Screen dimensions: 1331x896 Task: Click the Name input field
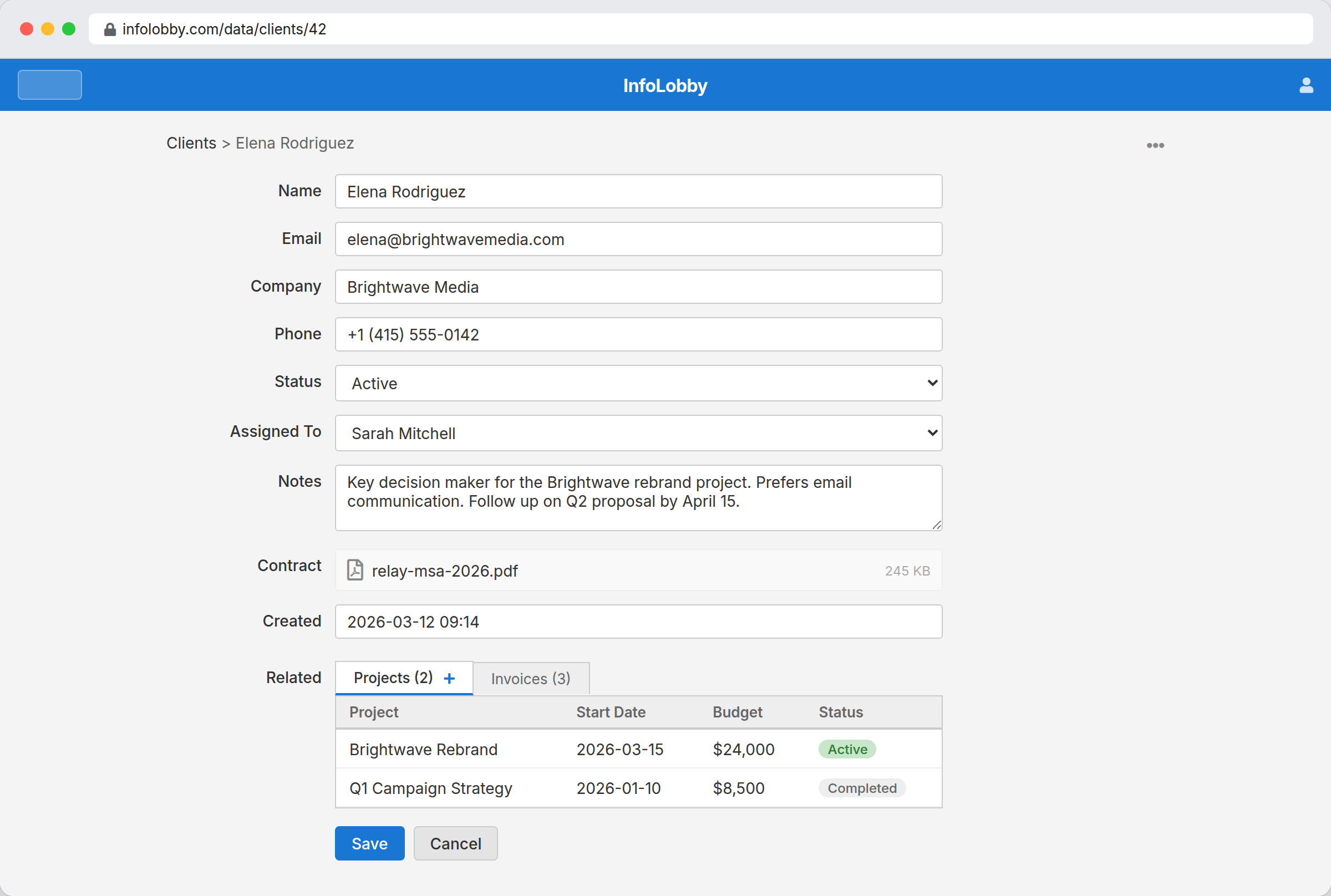coord(637,191)
